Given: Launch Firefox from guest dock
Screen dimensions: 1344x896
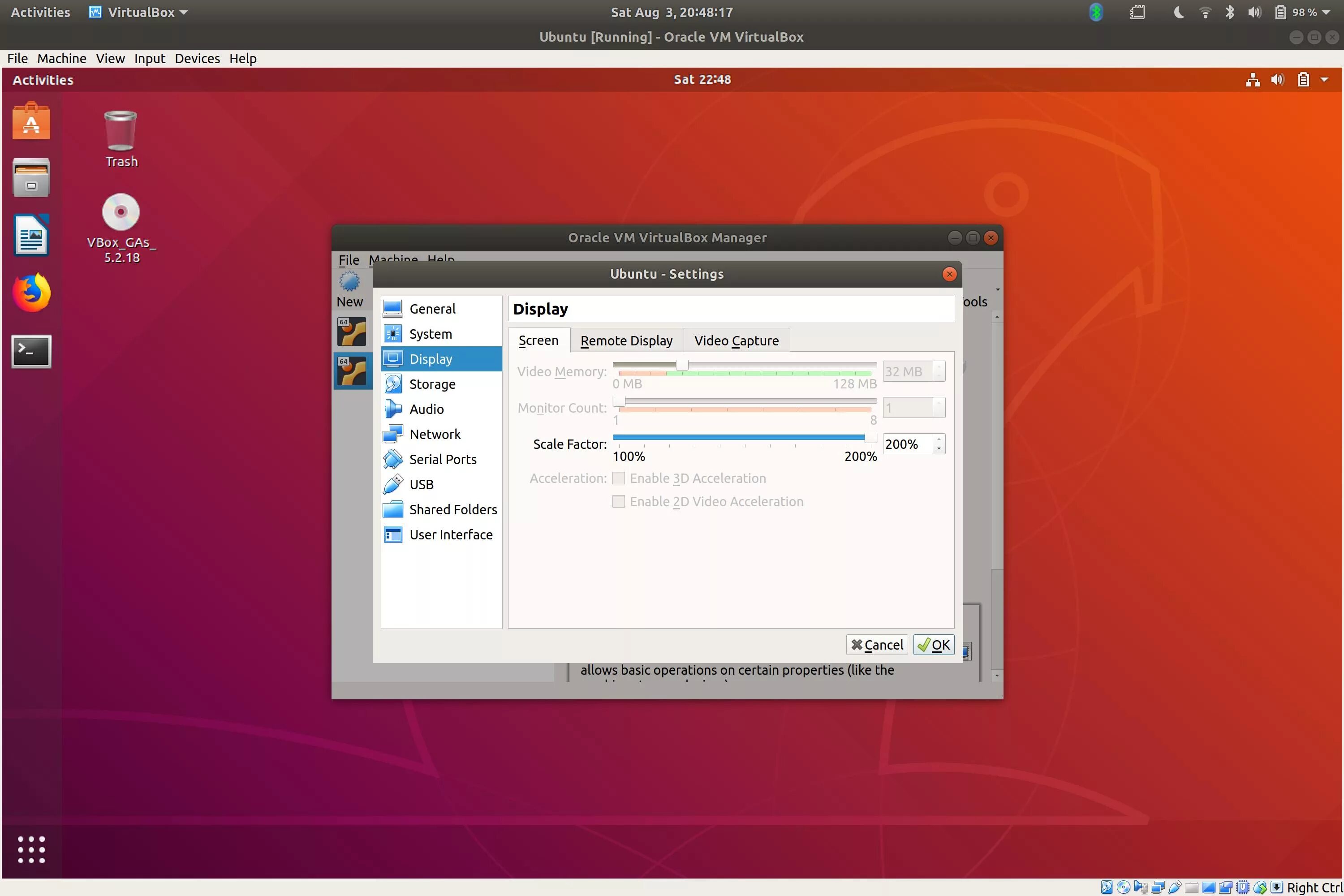Looking at the screenshot, I should point(31,293).
